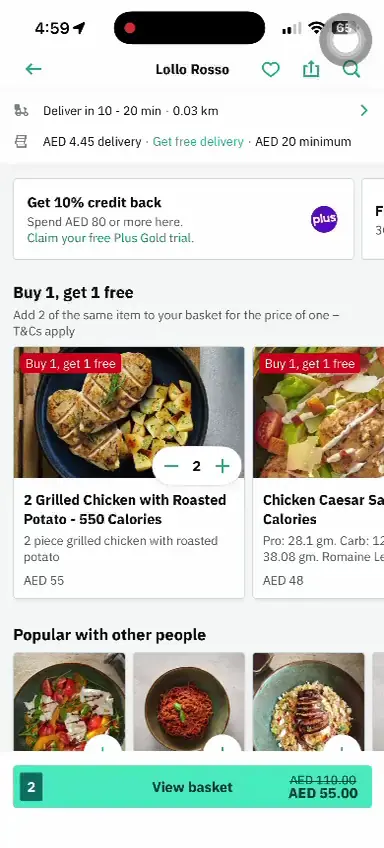Viewport: 384px width, 848px height.
Task: Open the share icon
Action: [x=311, y=69]
